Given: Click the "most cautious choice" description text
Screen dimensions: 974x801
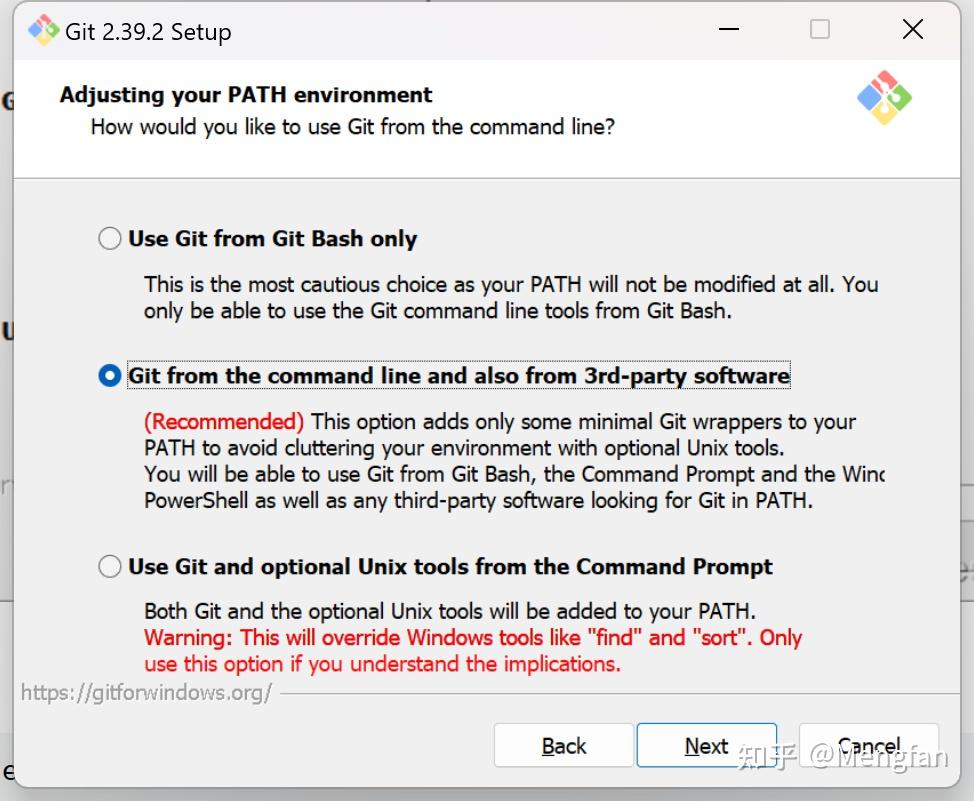Looking at the screenshot, I should pos(510,284).
